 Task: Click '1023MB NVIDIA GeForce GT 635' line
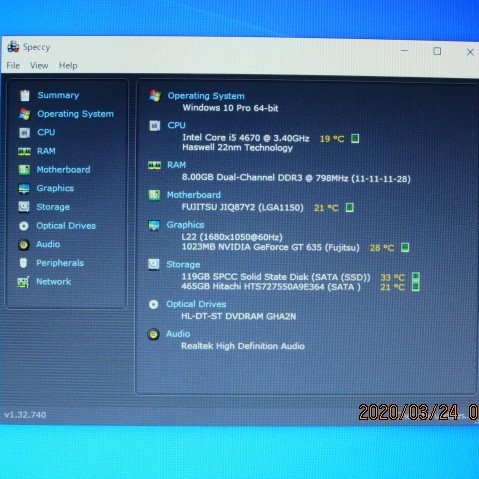coord(270,247)
